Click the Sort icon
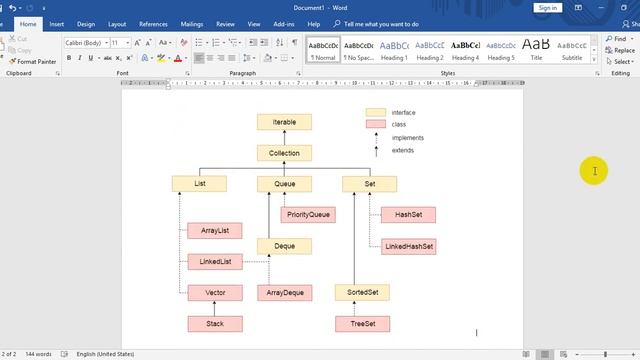 pyautogui.click(x=280, y=43)
